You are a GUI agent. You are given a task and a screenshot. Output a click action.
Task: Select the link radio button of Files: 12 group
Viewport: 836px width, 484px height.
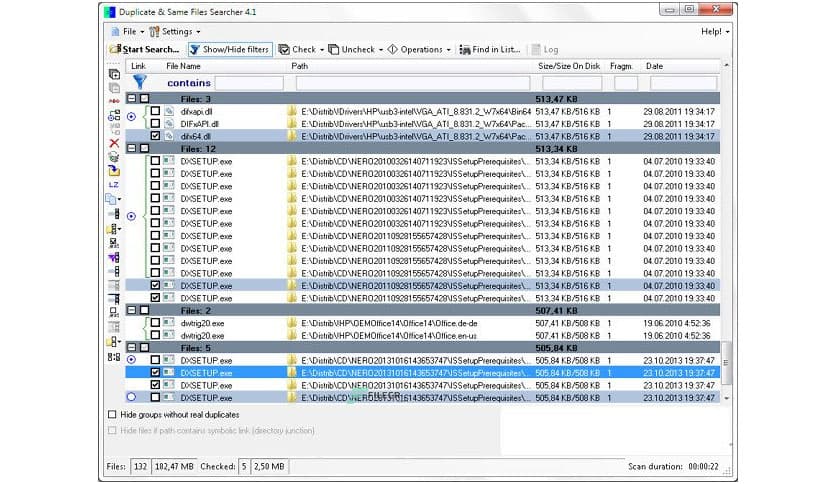(131, 216)
